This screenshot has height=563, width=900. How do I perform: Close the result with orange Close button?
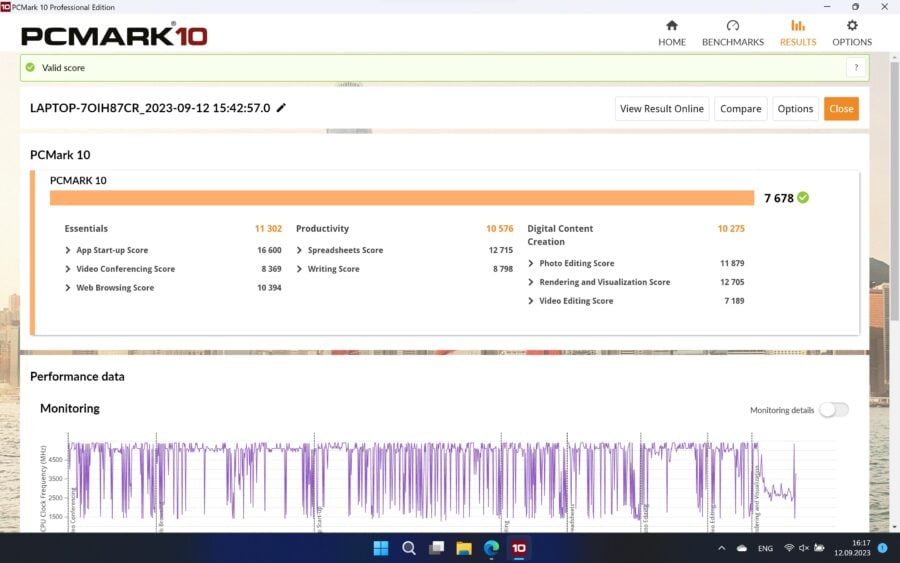click(841, 108)
